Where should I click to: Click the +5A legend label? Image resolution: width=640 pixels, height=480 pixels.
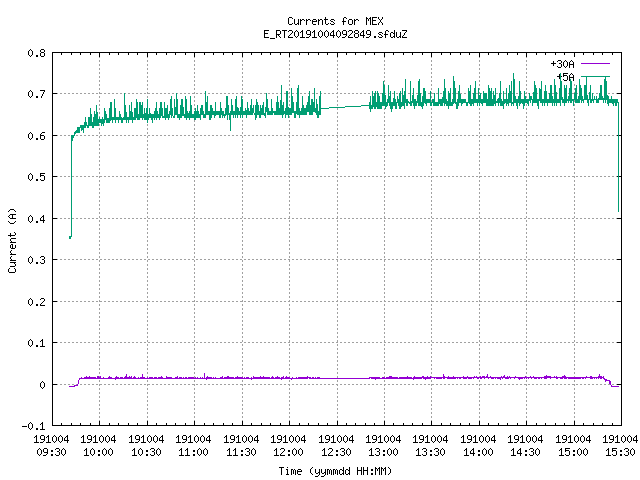565,77
